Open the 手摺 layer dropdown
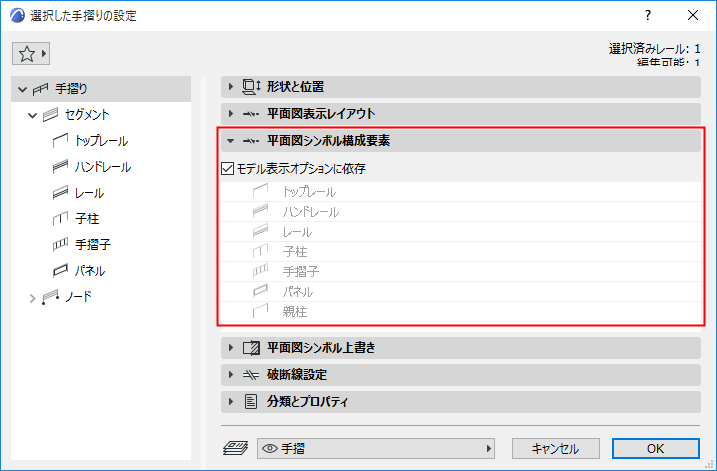Viewport: 717px width, 471px height. [376, 449]
